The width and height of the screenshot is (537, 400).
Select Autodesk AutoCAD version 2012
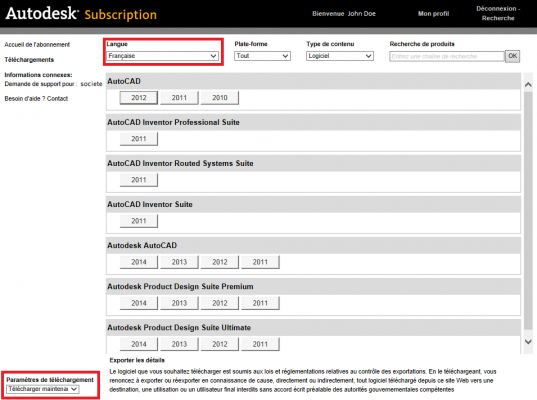click(220, 262)
